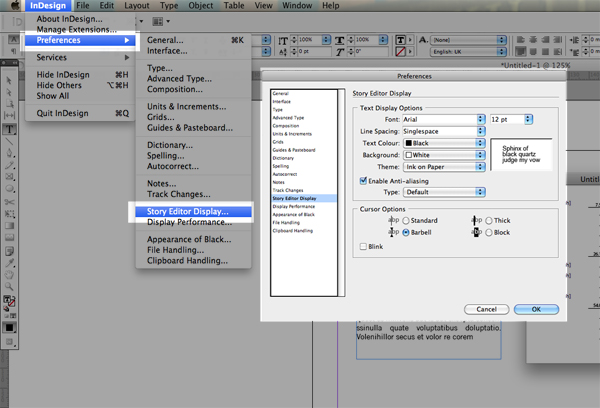600x408 pixels.
Task: Select the Type tool in the toolbox
Action: [x=10, y=129]
